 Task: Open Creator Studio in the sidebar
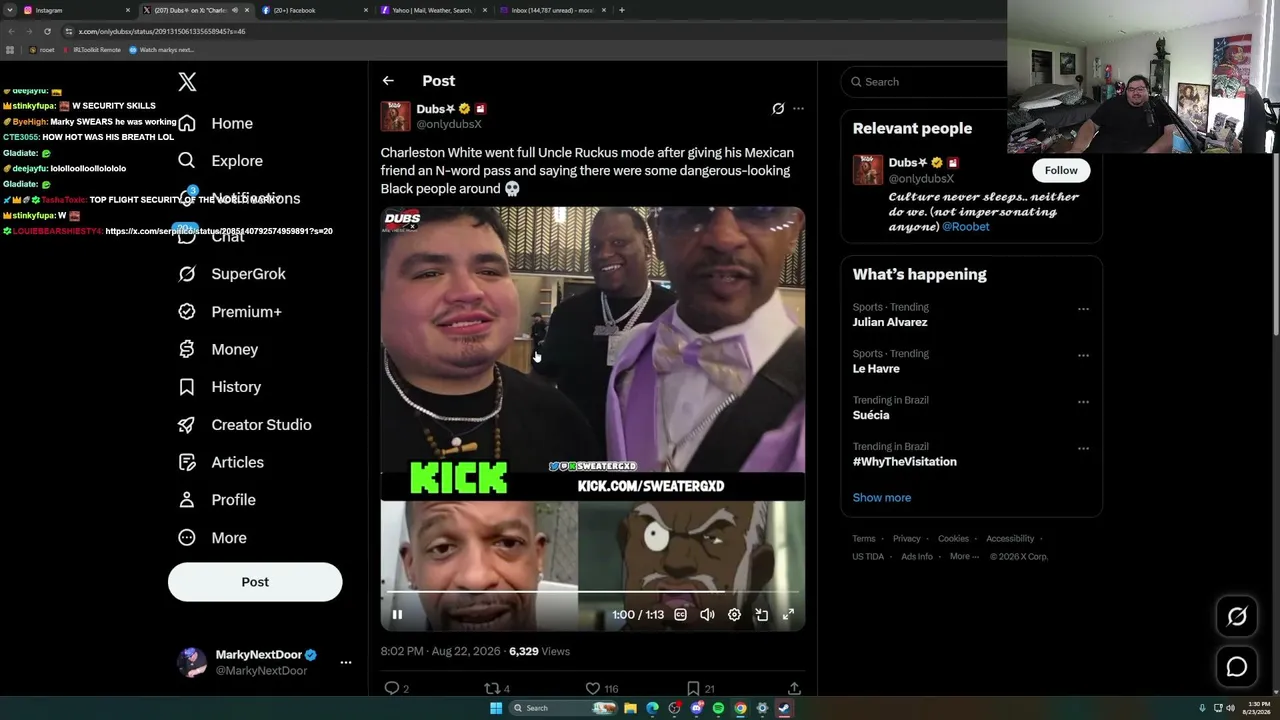pos(244,425)
